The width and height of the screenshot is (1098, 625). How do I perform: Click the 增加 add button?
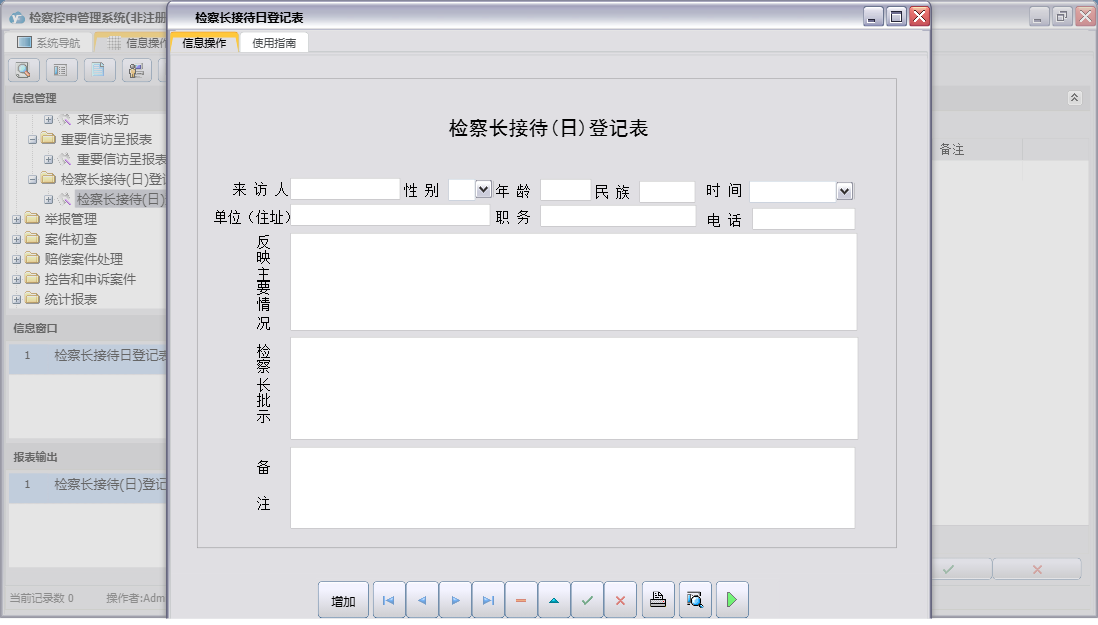pyautogui.click(x=343, y=600)
